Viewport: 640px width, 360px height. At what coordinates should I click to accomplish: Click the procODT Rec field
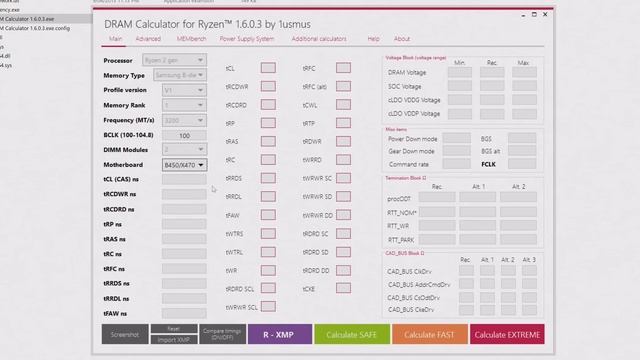(x=437, y=198)
